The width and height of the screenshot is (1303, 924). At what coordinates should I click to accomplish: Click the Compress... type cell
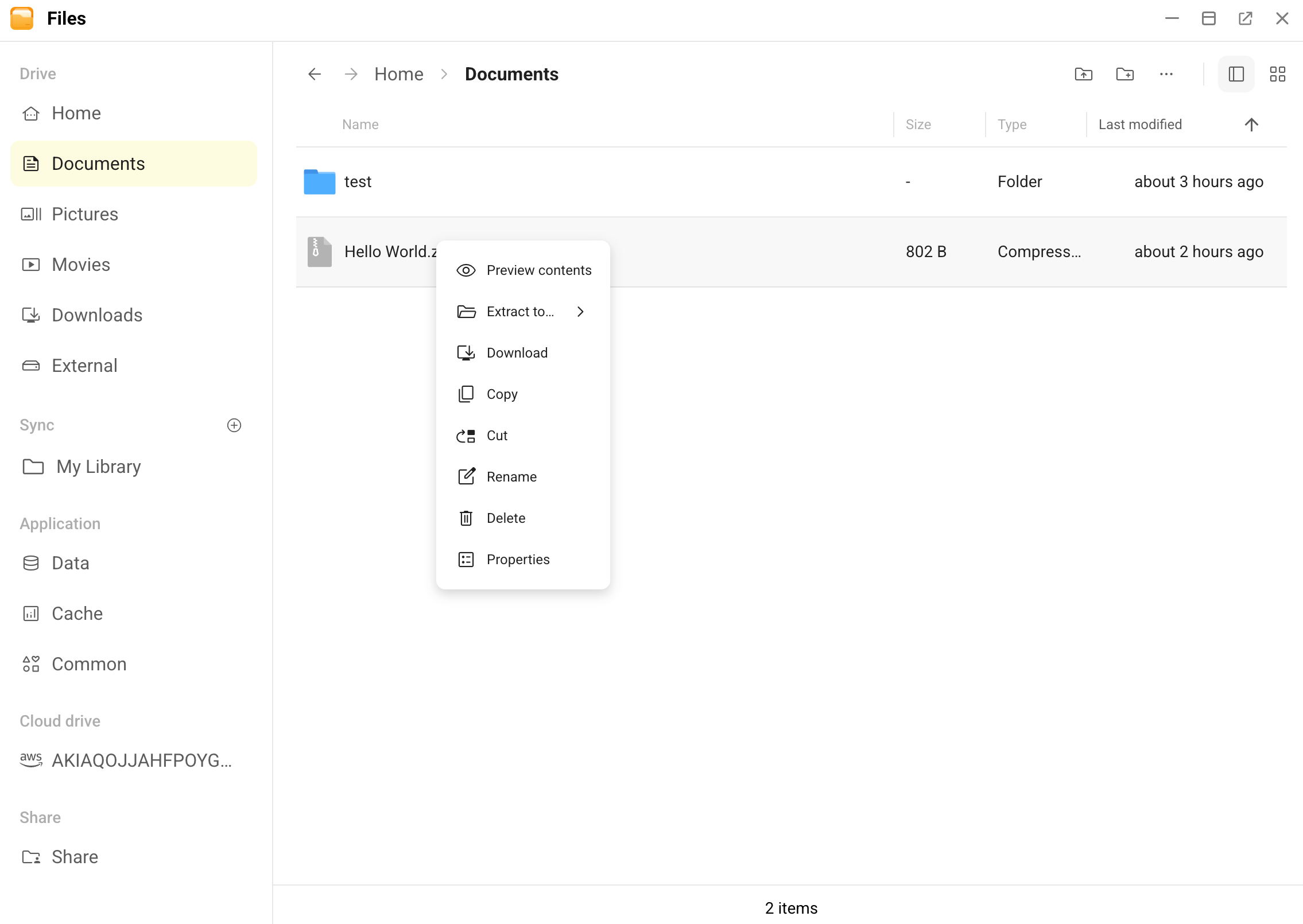[x=1039, y=252]
